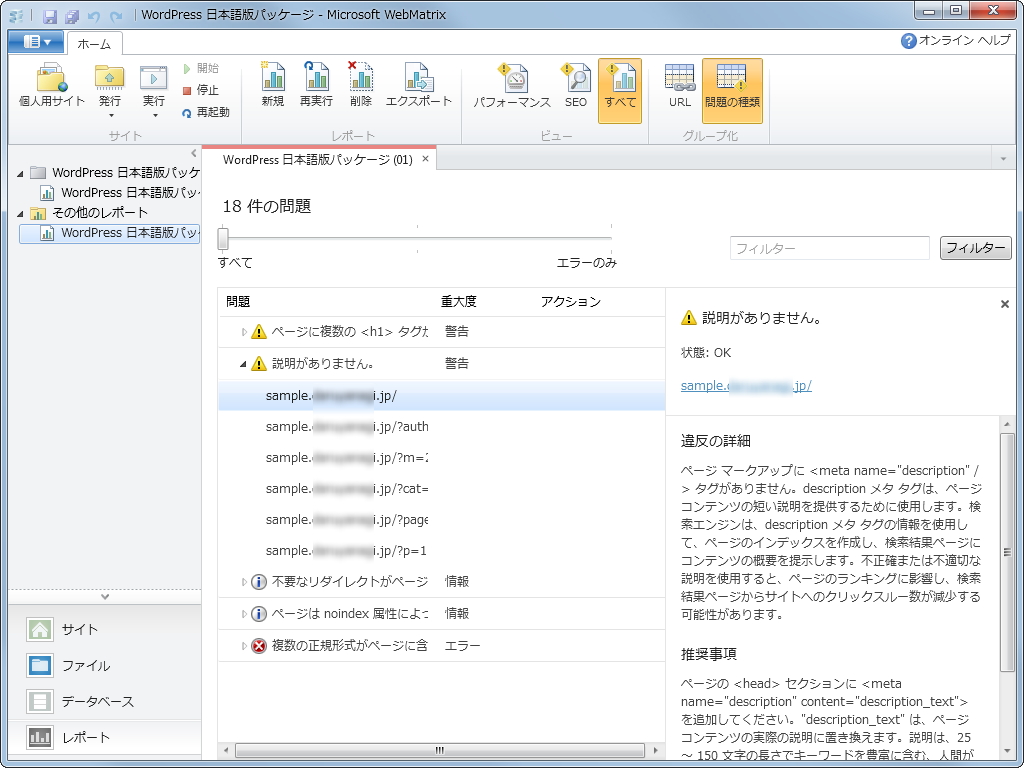1024x768 pixels.
Task: Switch to the SEO view
Action: [574, 88]
